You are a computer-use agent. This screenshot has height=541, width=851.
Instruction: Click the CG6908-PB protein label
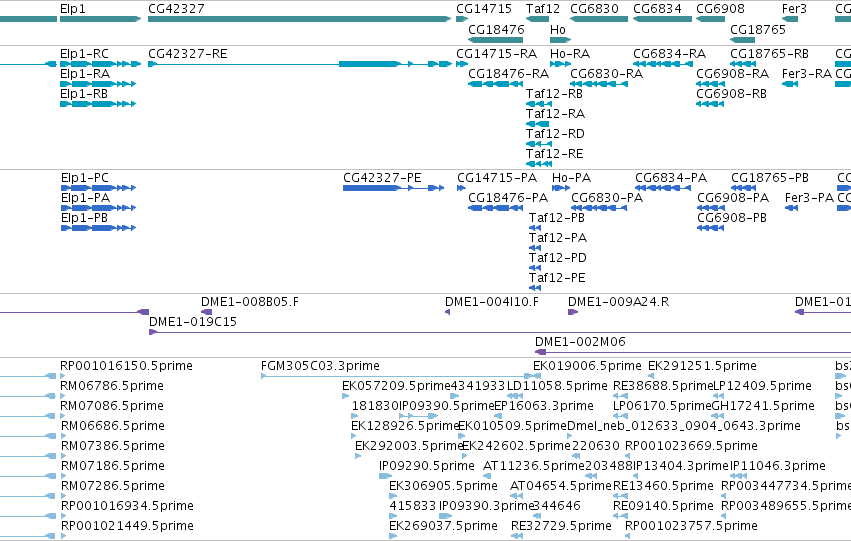point(732,218)
